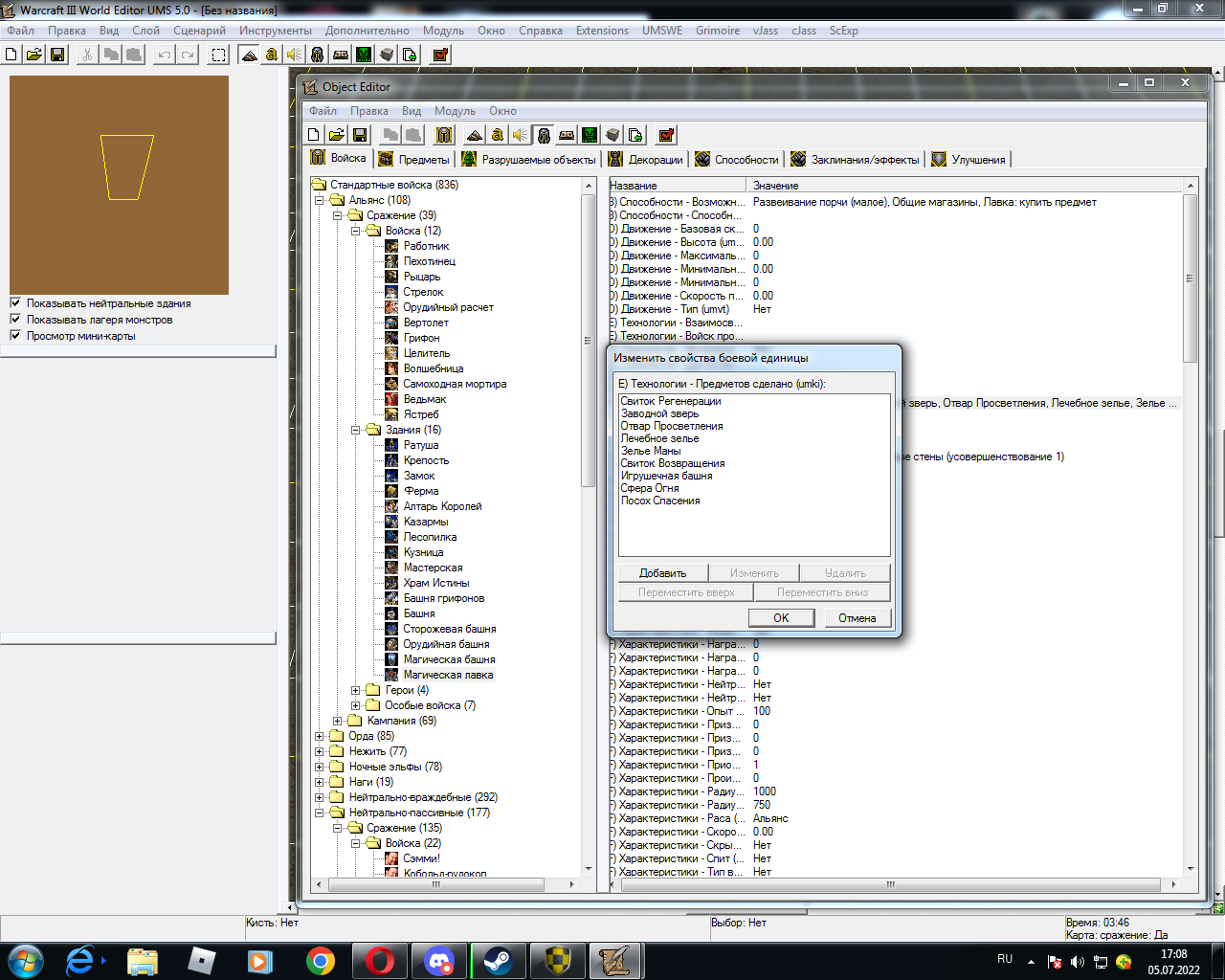Switch to Способности tab
Screen dimensions: 1225x980
coord(737,159)
